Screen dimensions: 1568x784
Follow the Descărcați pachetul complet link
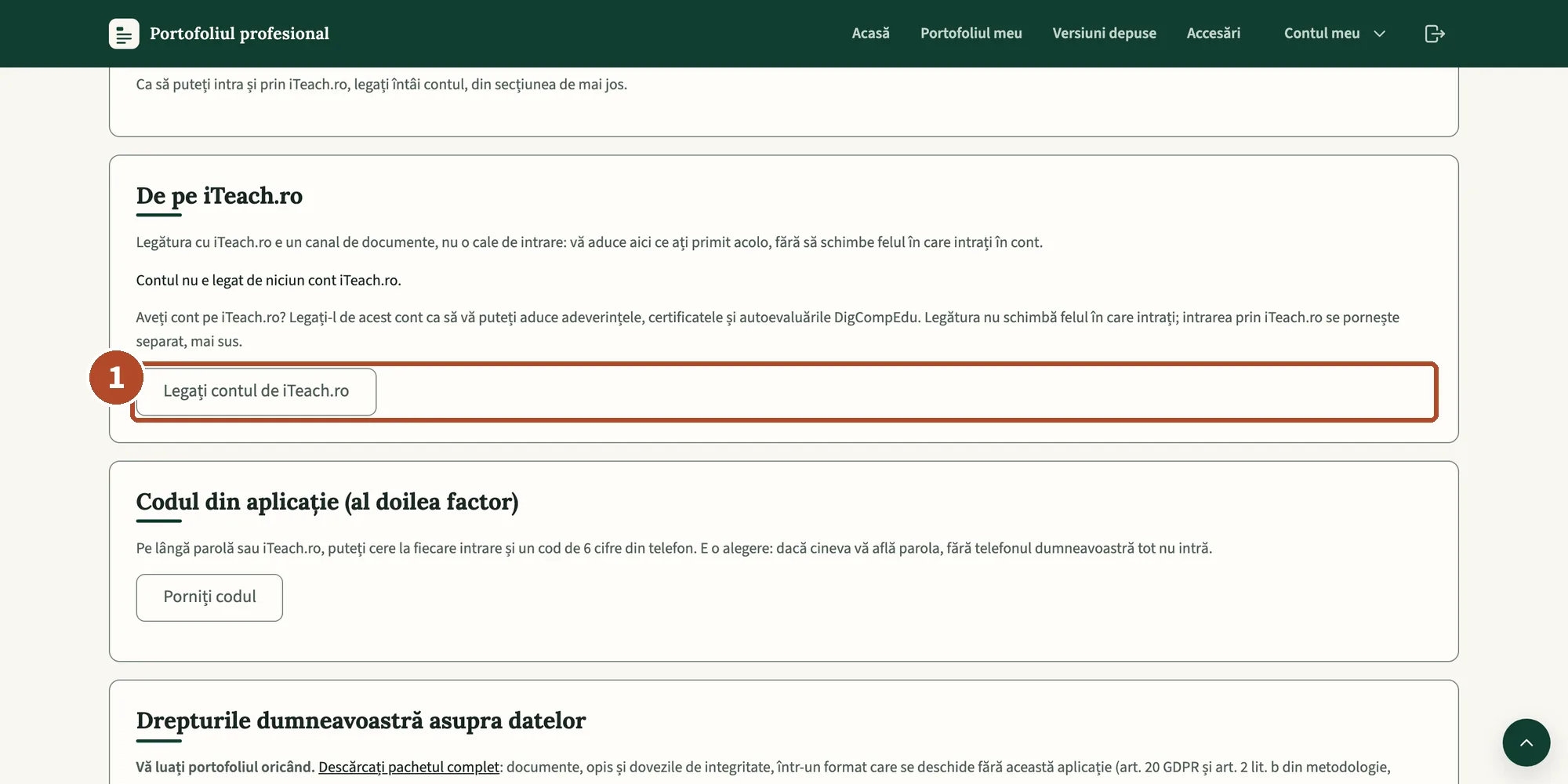(408, 767)
